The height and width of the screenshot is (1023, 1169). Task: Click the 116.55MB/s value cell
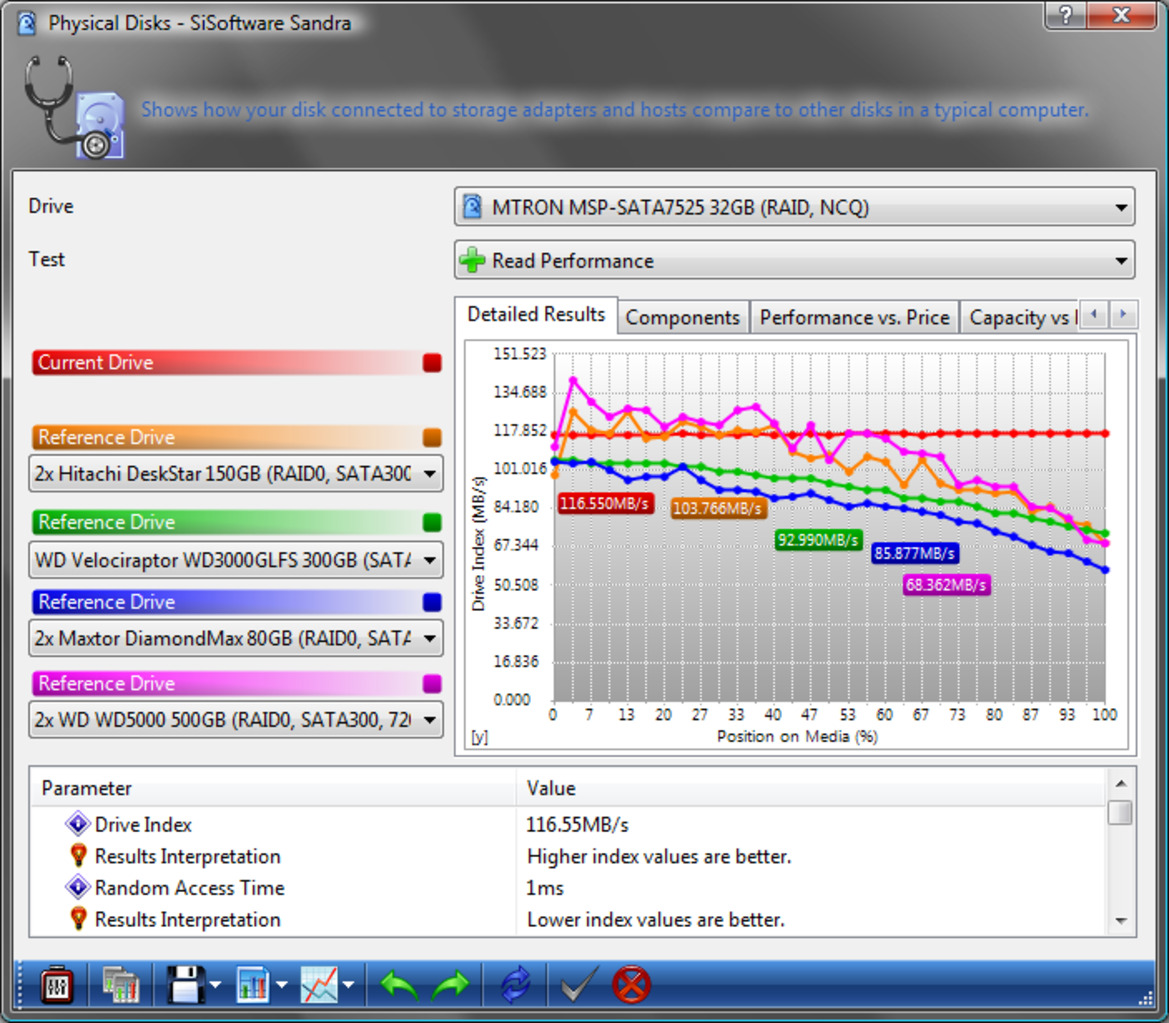(x=578, y=825)
